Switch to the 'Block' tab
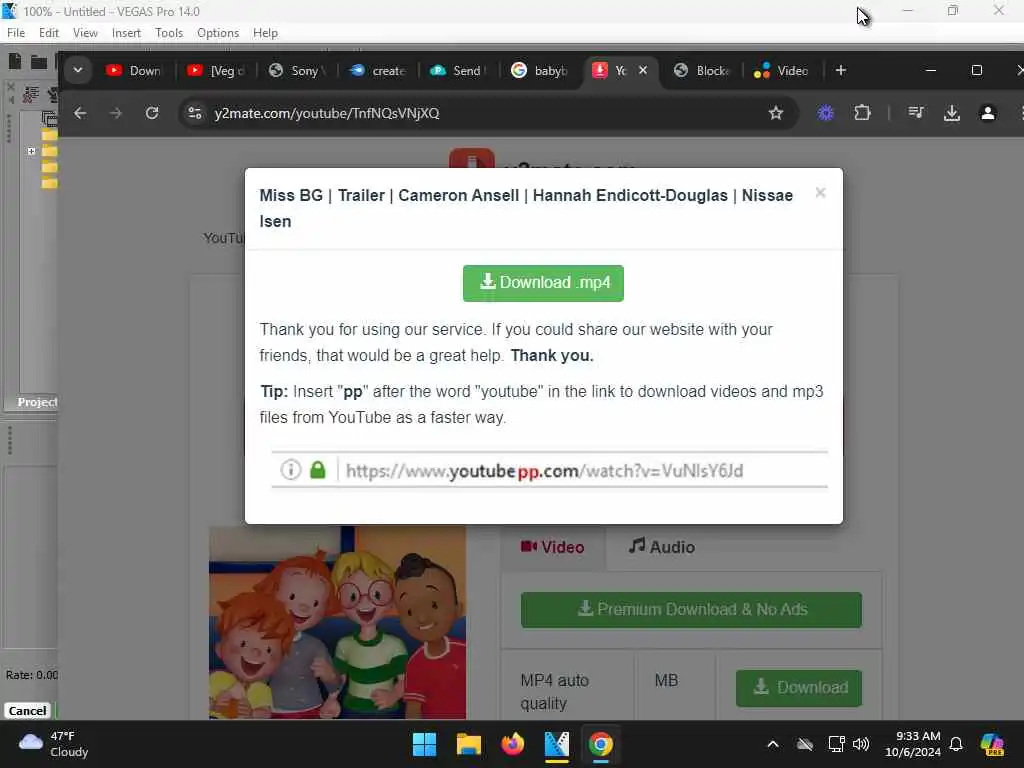Image resolution: width=1024 pixels, height=768 pixels. pyautogui.click(x=703, y=71)
